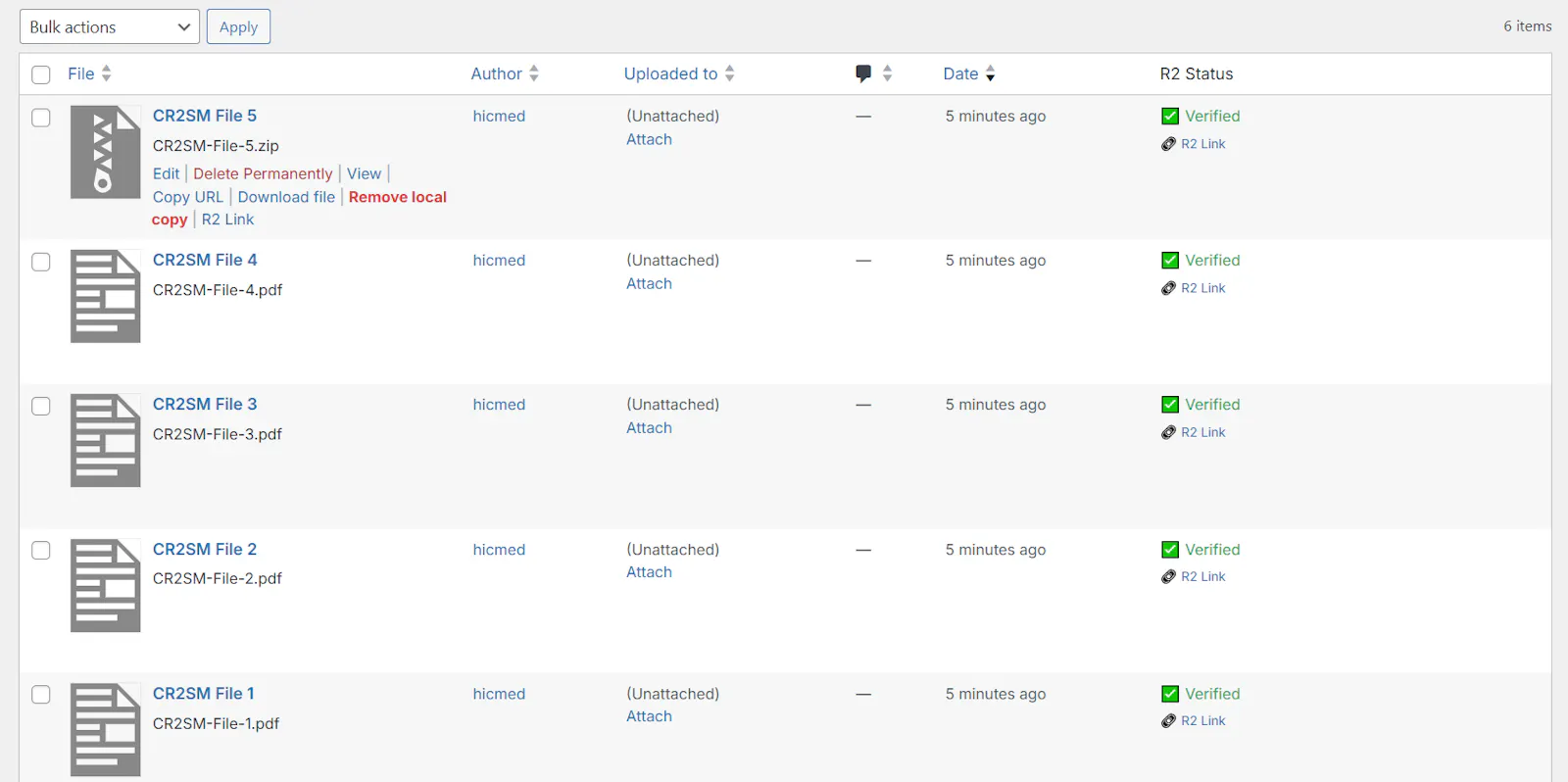Click the R2 Link row action under CR2SM File 5

pyautogui.click(x=228, y=220)
